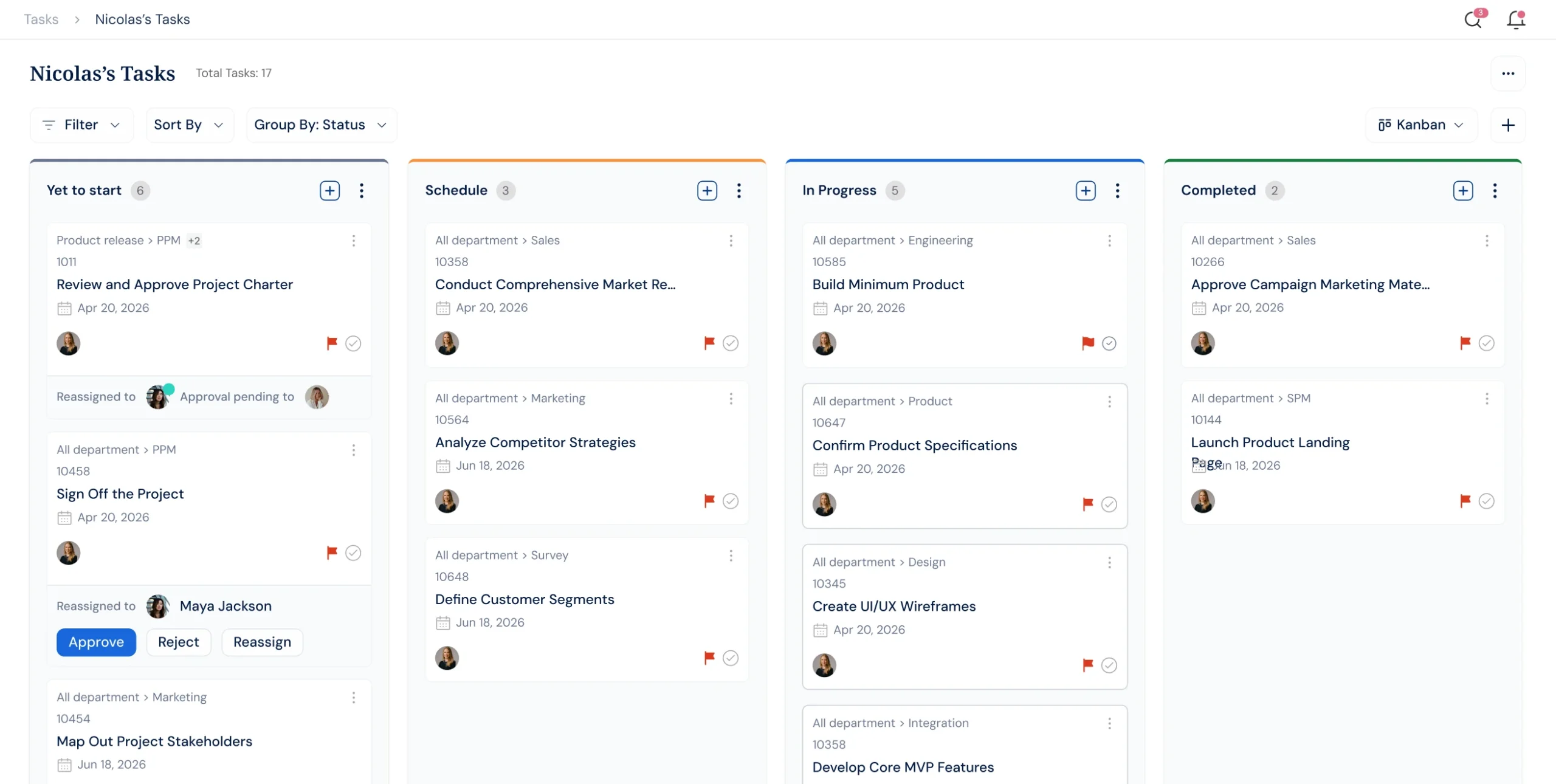Mark Review and Approve Project Charter complete

coord(353,343)
